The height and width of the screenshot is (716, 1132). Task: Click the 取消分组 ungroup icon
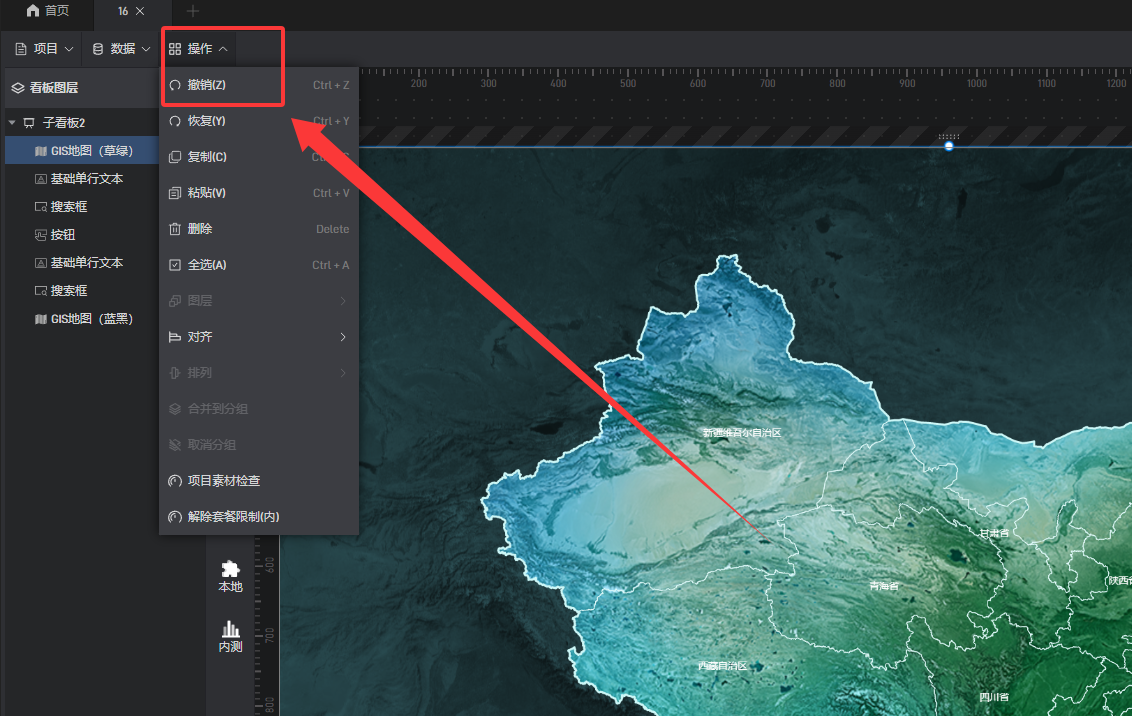pos(175,445)
